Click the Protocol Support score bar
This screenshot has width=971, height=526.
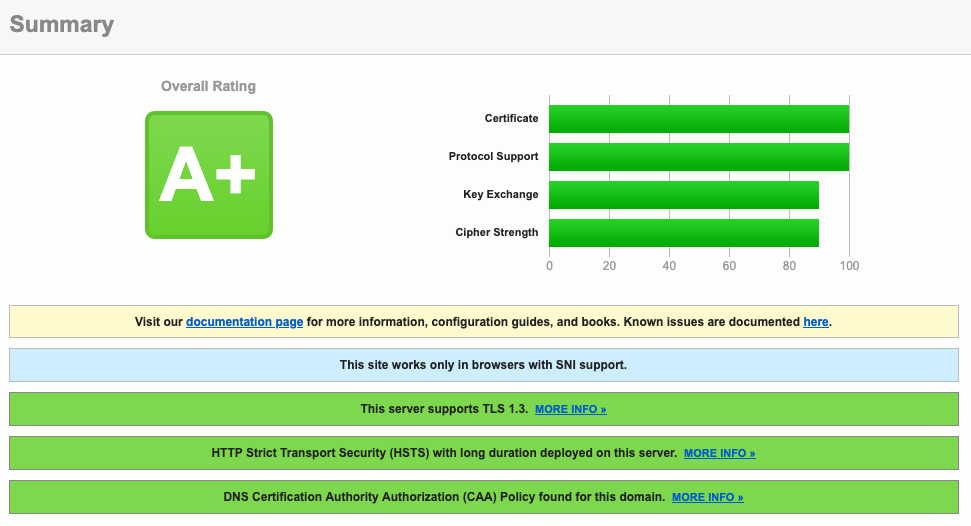click(698, 157)
